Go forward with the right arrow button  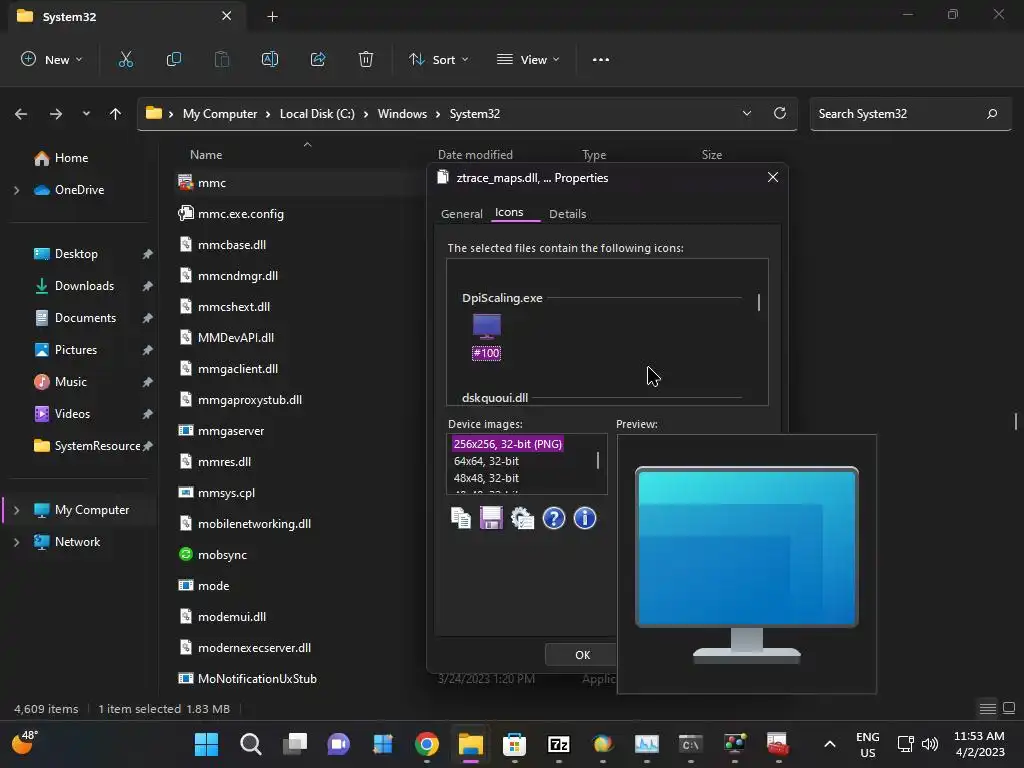[56, 114]
